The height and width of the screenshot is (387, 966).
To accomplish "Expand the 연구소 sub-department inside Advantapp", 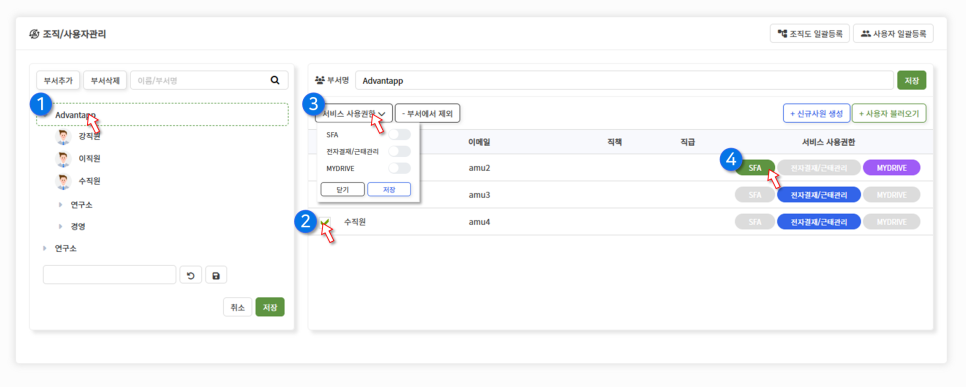I will point(60,205).
